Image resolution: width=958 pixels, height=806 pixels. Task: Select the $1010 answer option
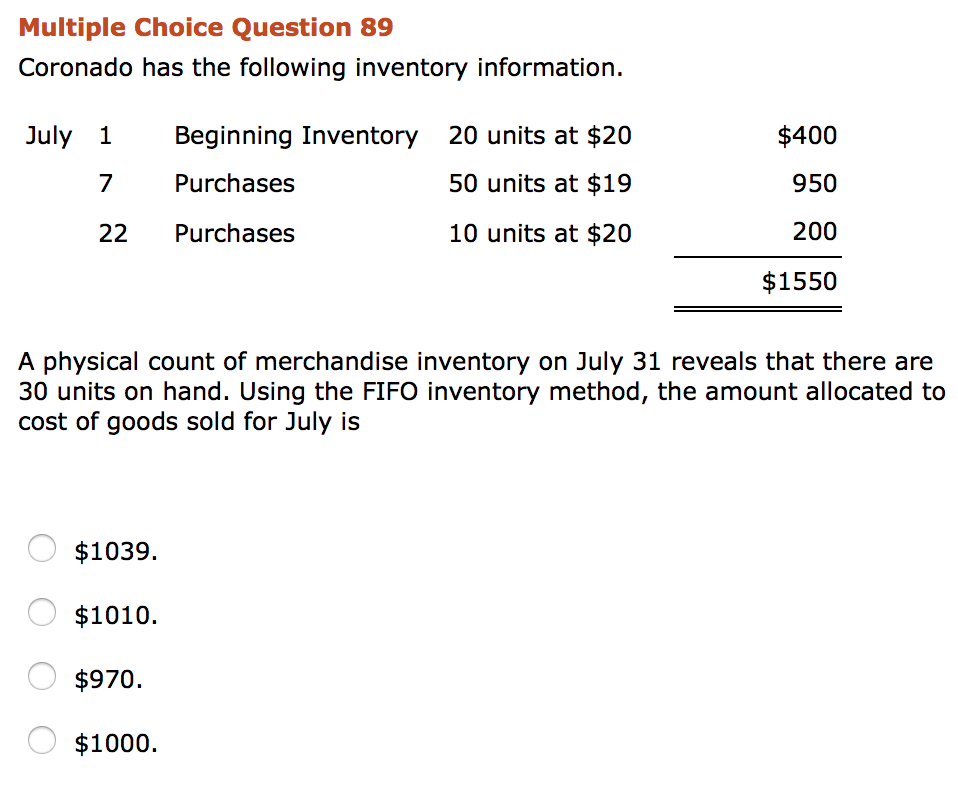(42, 612)
